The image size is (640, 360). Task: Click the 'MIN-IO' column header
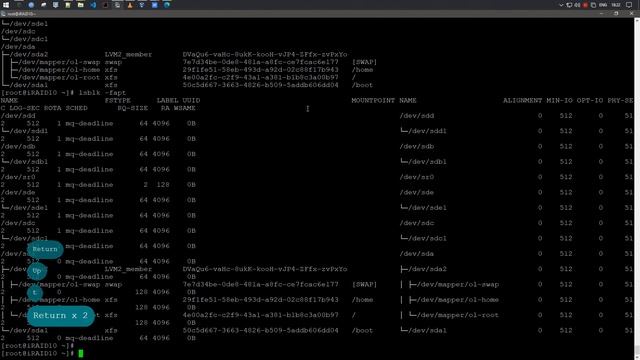tap(559, 100)
